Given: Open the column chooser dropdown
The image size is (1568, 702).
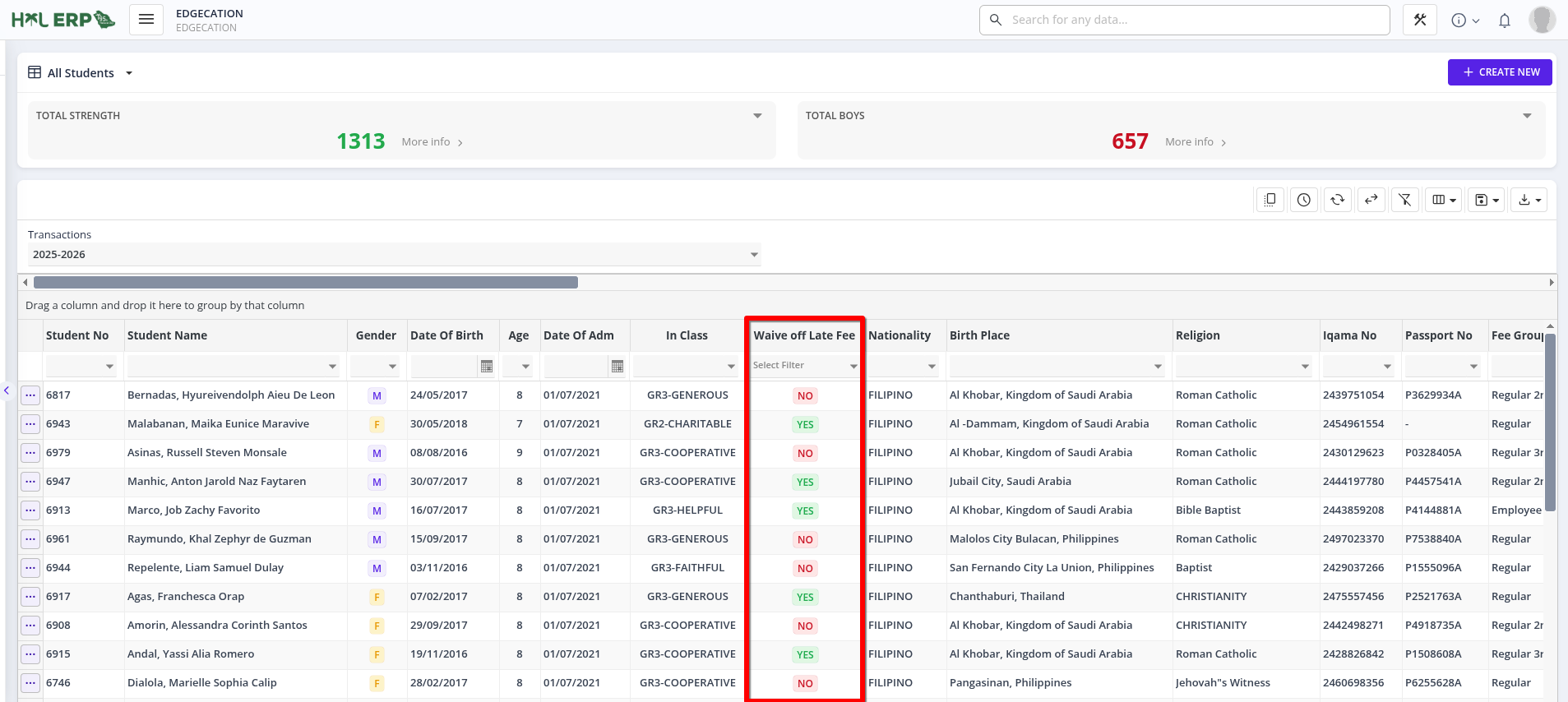Looking at the screenshot, I should click(x=1444, y=200).
